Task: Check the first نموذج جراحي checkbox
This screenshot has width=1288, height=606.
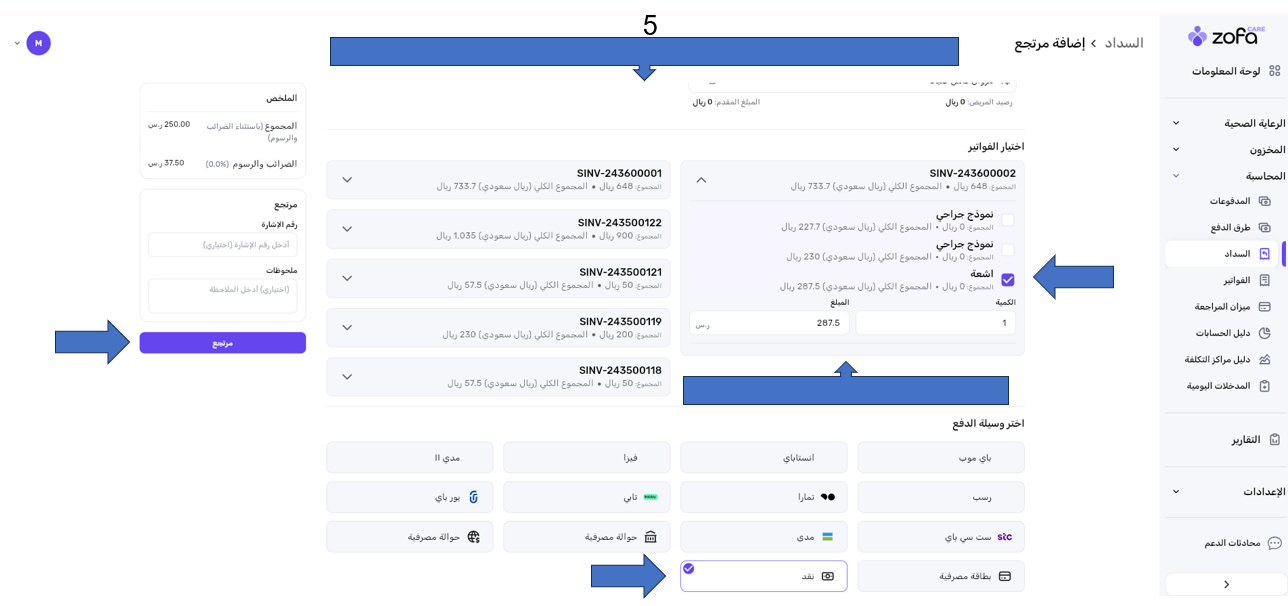Action: pyautogui.click(x=1007, y=220)
